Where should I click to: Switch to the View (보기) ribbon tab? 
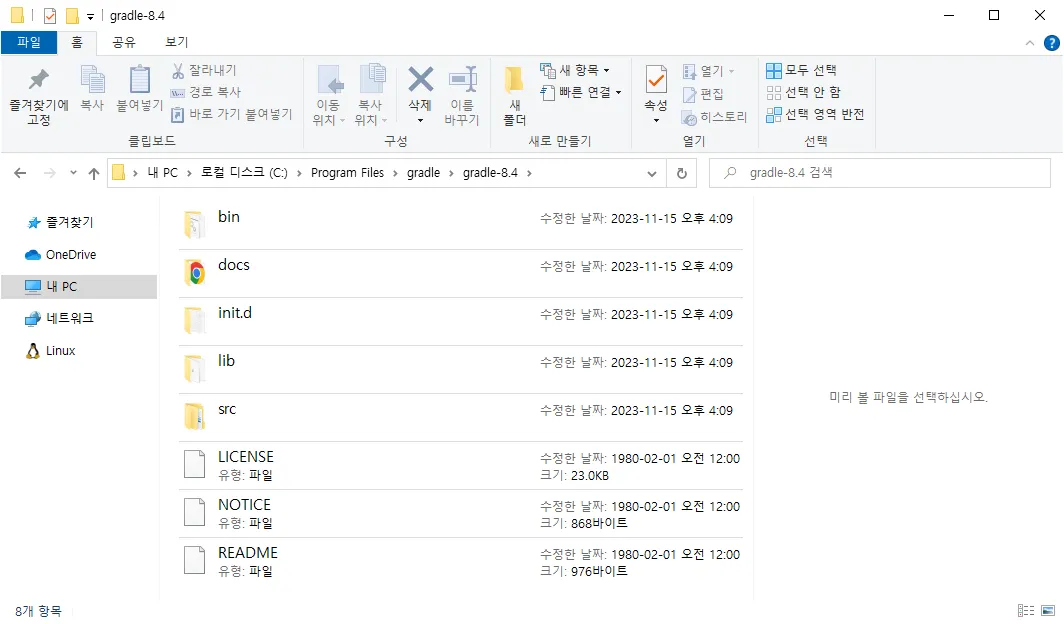click(x=176, y=42)
